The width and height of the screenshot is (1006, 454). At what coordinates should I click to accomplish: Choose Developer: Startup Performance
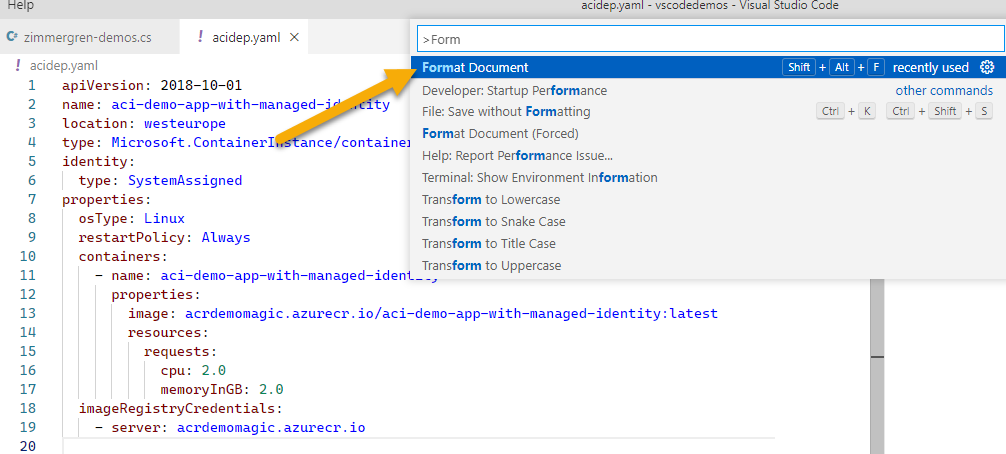tap(514, 90)
